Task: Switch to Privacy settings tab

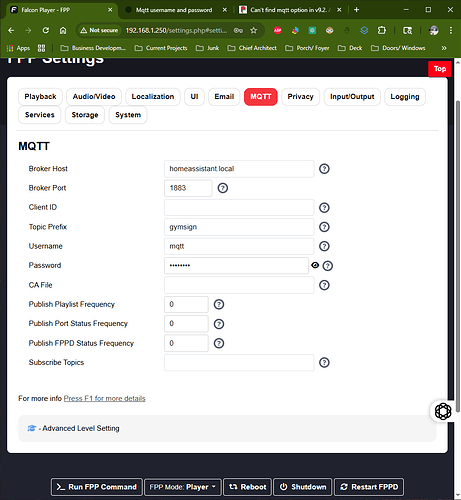Action: (300, 97)
